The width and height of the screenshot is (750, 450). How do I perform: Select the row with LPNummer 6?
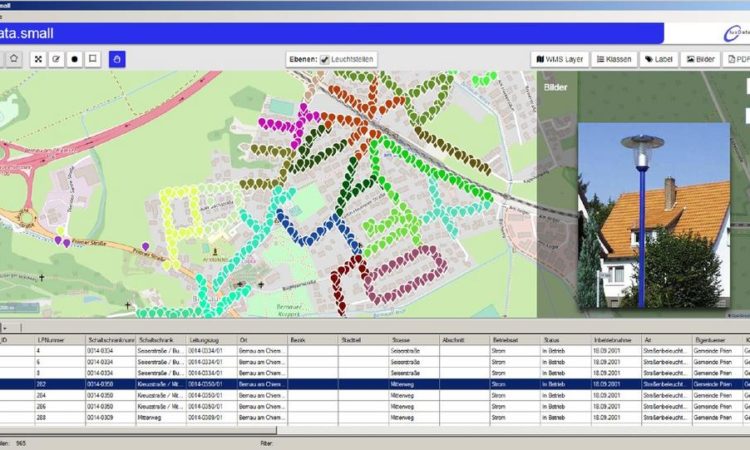tap(375, 362)
